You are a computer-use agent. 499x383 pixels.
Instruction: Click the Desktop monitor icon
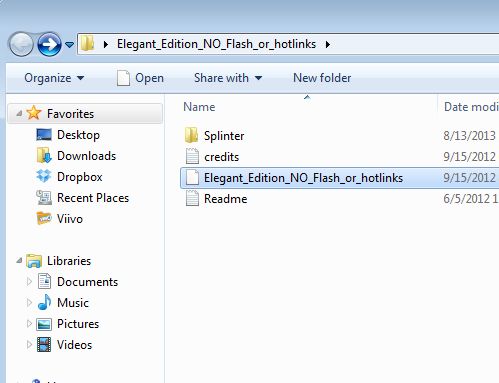pyautogui.click(x=44, y=135)
